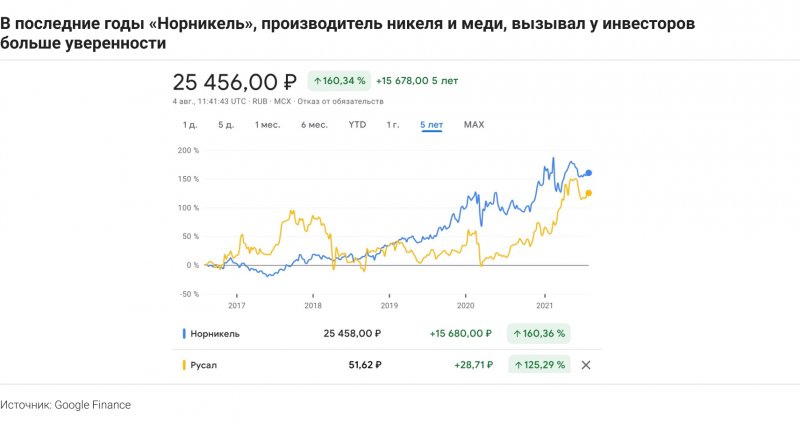Click the active 5 лет range tab
Image resolution: width=800 pixels, height=424 pixels.
(x=431, y=125)
